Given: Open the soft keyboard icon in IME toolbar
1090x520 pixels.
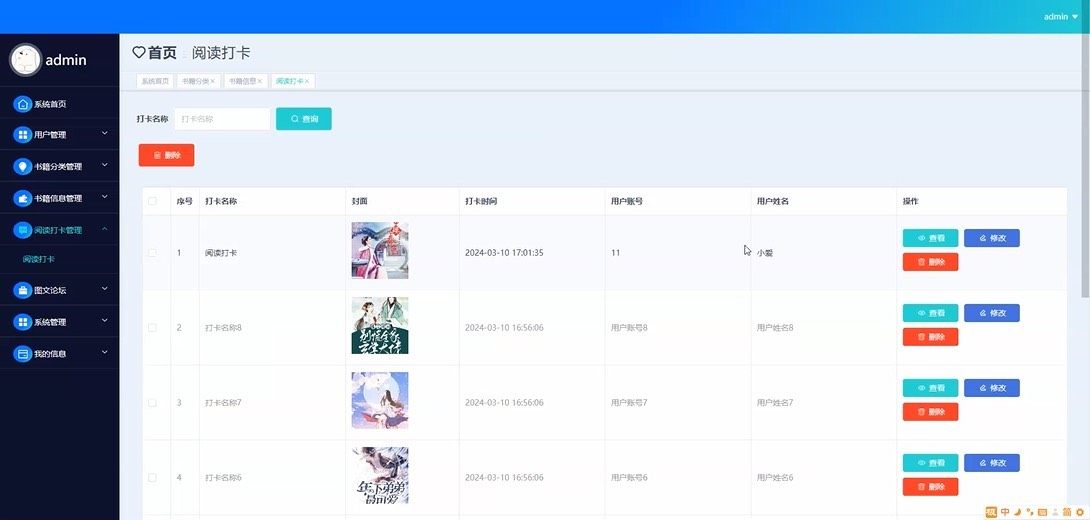Looking at the screenshot, I should pyautogui.click(x=1042, y=512).
